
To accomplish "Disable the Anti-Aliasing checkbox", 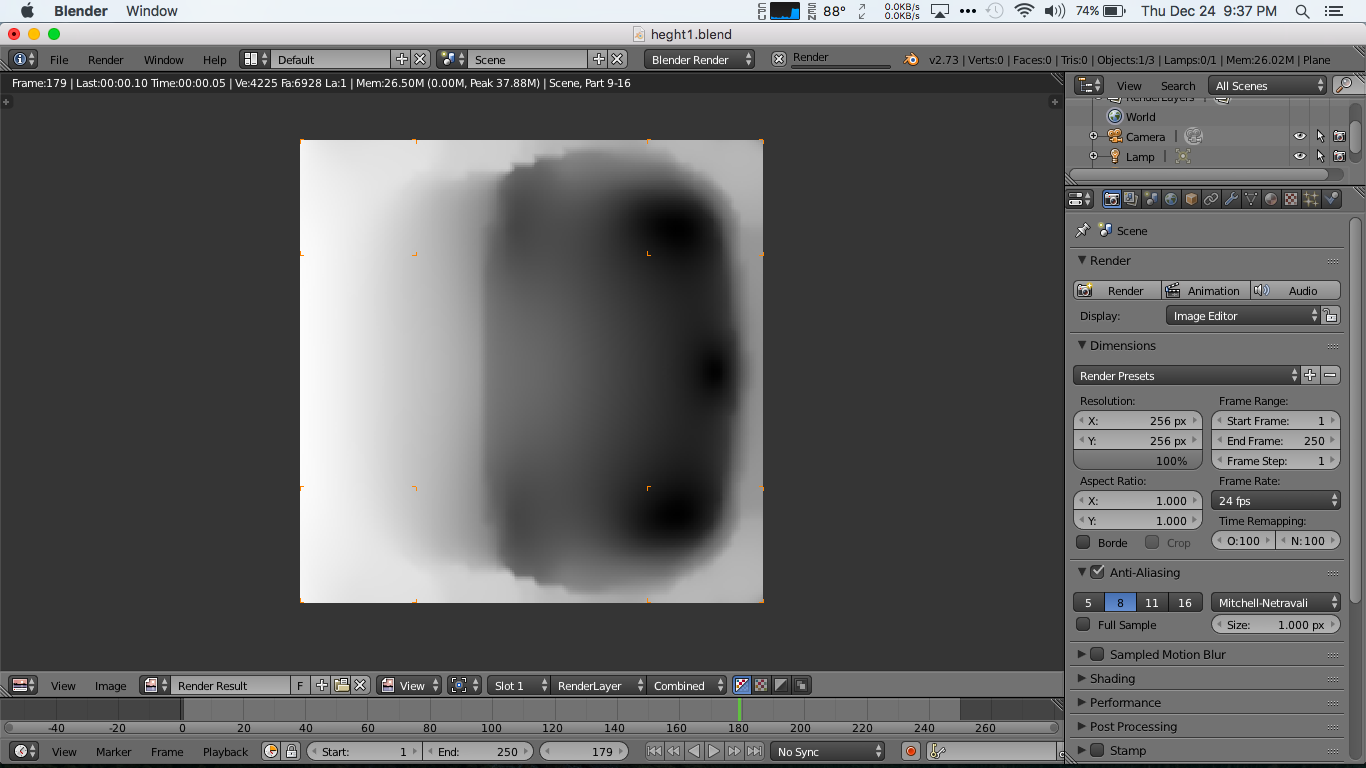I will [1097, 573].
